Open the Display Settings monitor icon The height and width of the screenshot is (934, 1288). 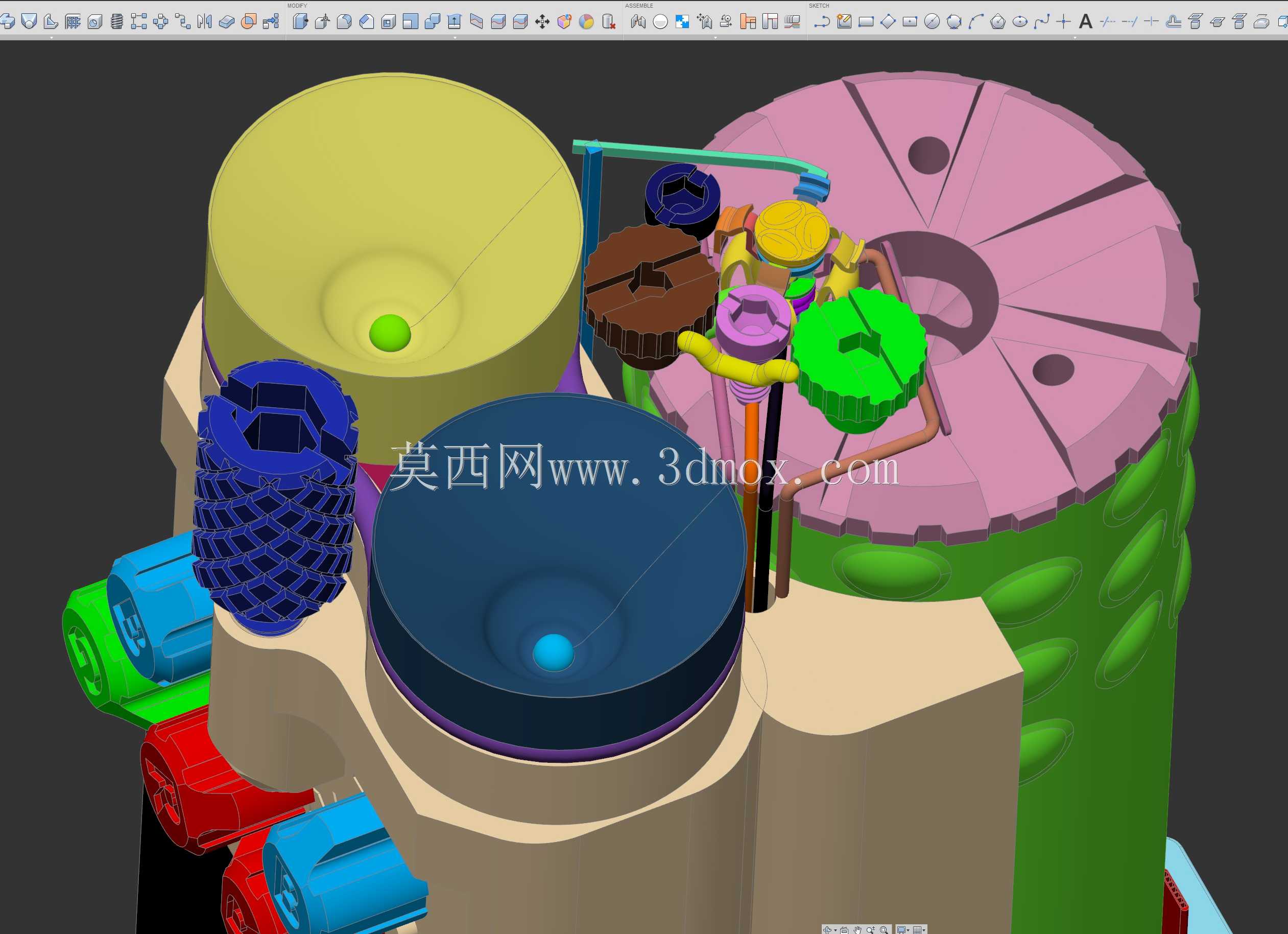(902, 929)
